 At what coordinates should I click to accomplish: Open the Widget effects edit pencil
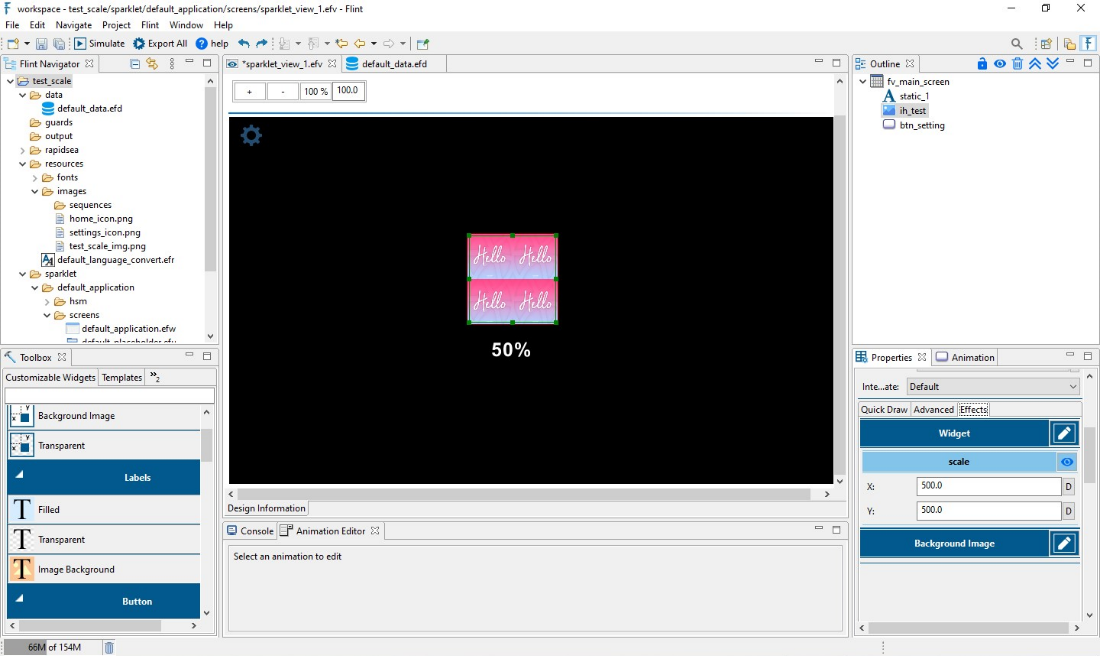(1064, 433)
